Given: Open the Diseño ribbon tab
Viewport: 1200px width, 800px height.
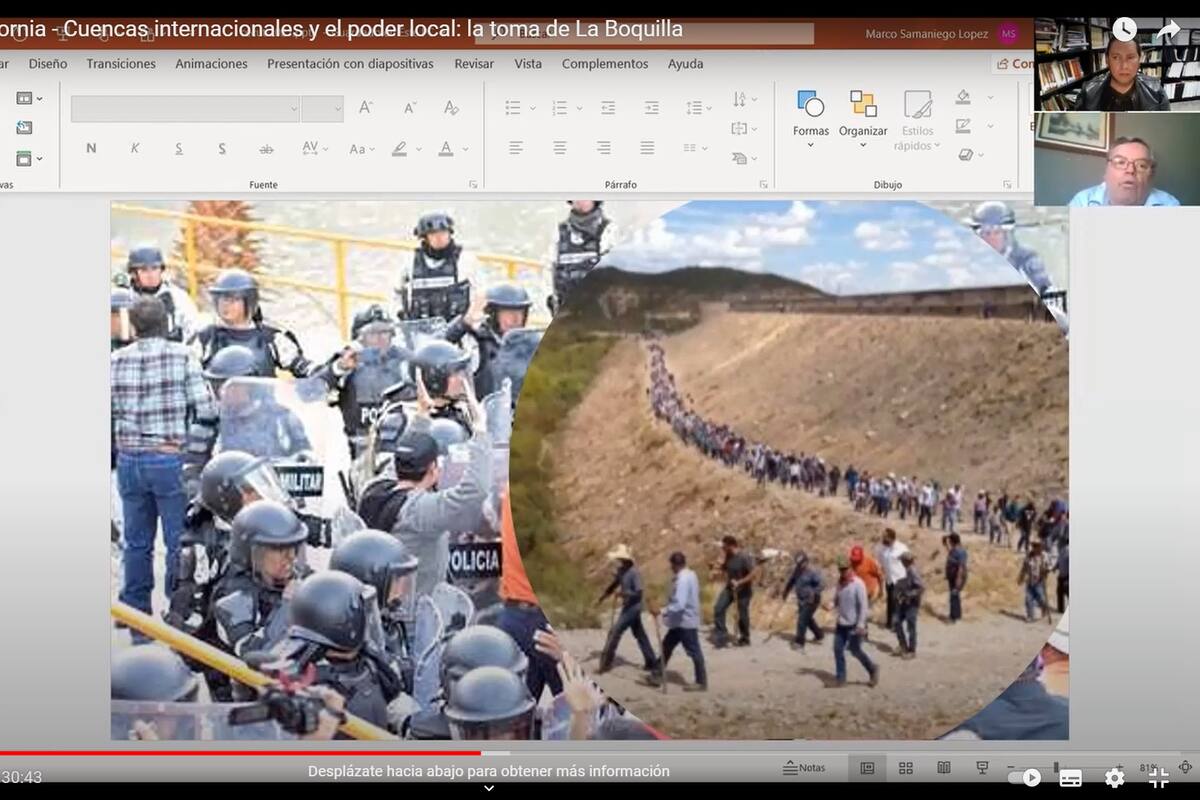Looking at the screenshot, I should tap(48, 63).
